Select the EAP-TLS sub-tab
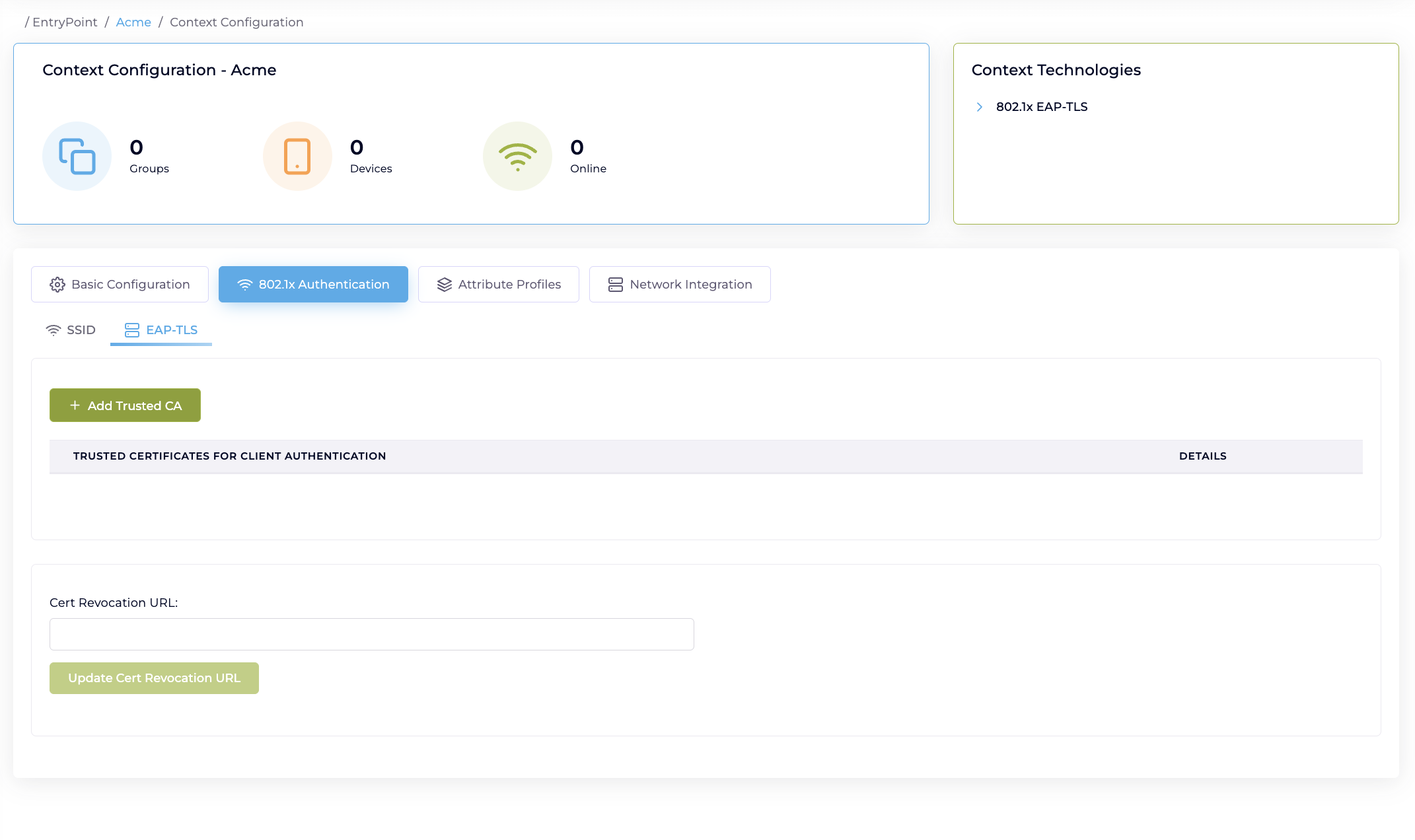The height and width of the screenshot is (840, 1415). click(172, 330)
